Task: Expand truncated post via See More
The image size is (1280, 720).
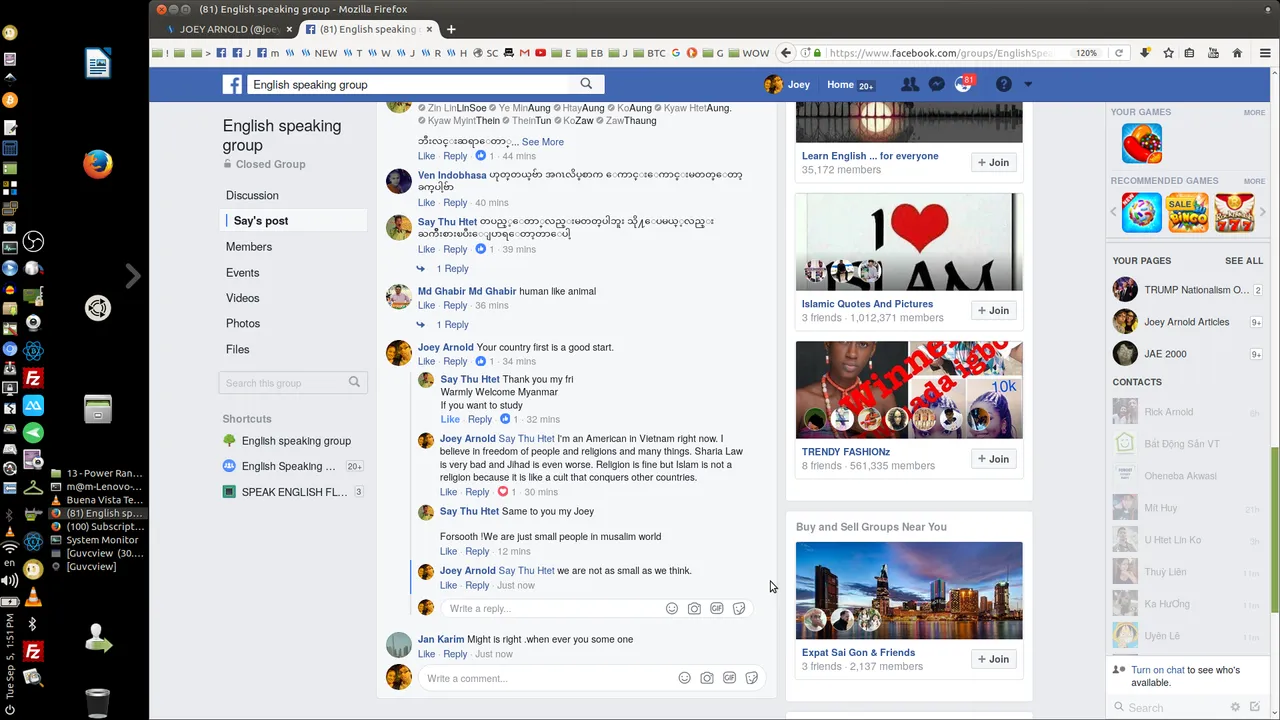Action: (x=542, y=142)
